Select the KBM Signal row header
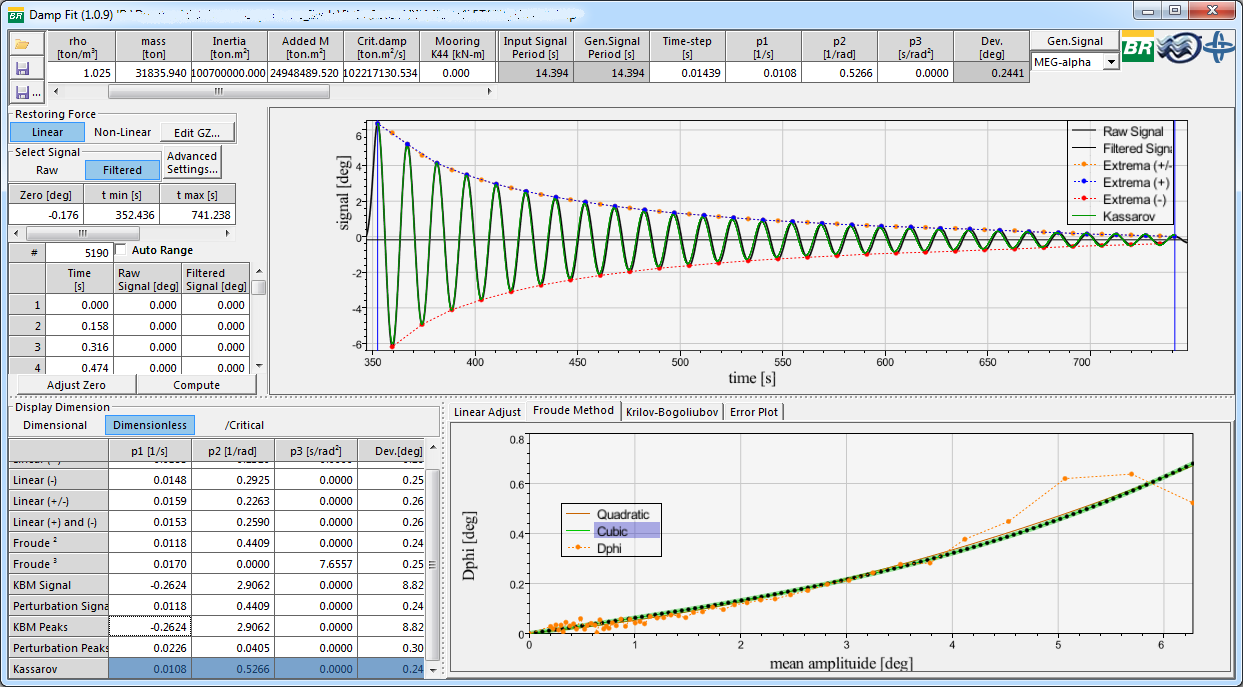The height and width of the screenshot is (687, 1243). 57,585
